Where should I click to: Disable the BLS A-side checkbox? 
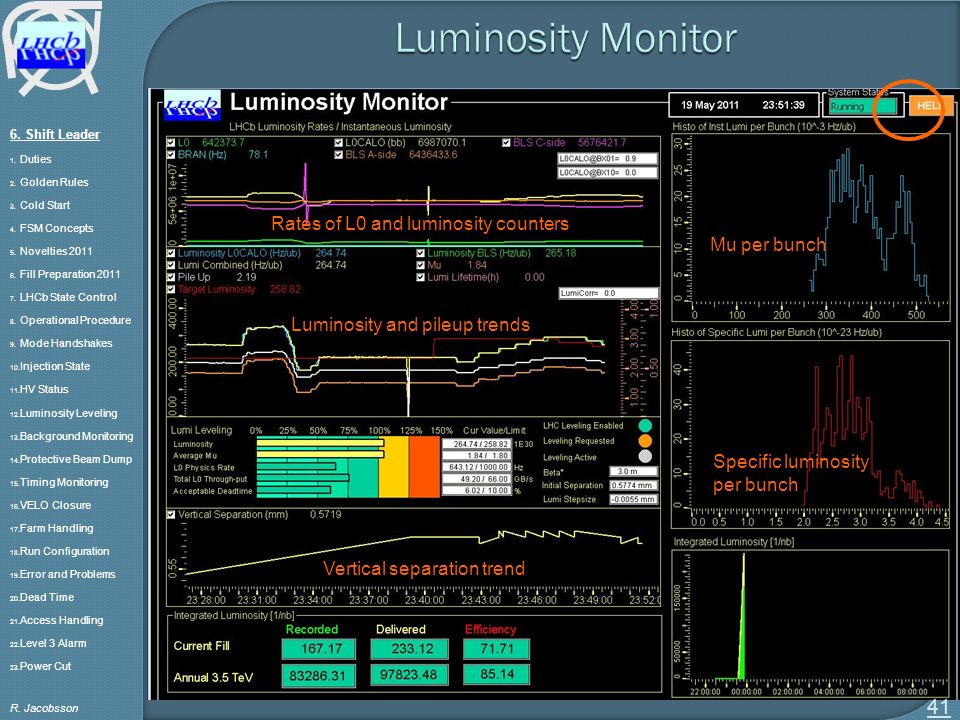[x=339, y=154]
